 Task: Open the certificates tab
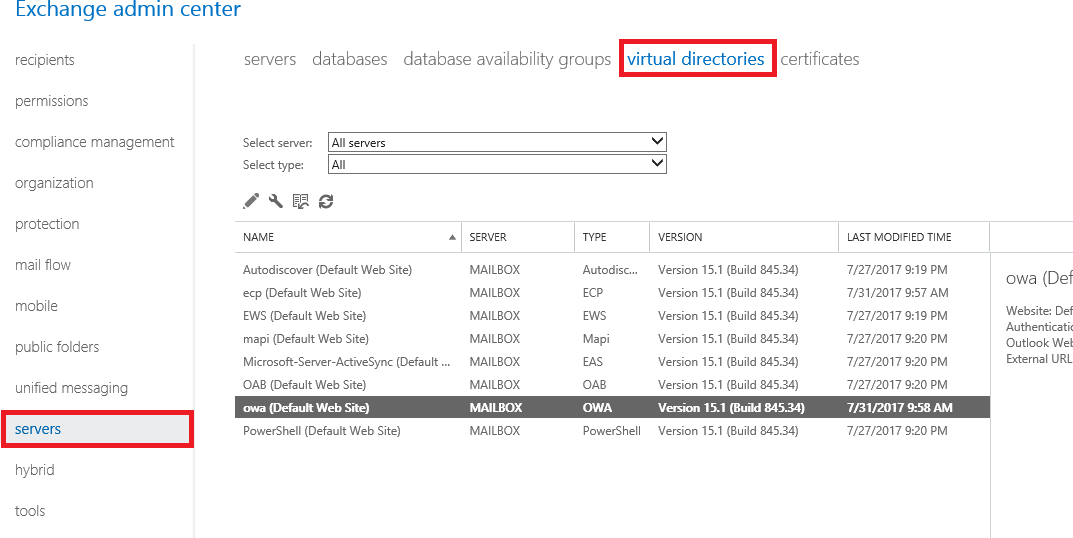pyautogui.click(x=820, y=59)
